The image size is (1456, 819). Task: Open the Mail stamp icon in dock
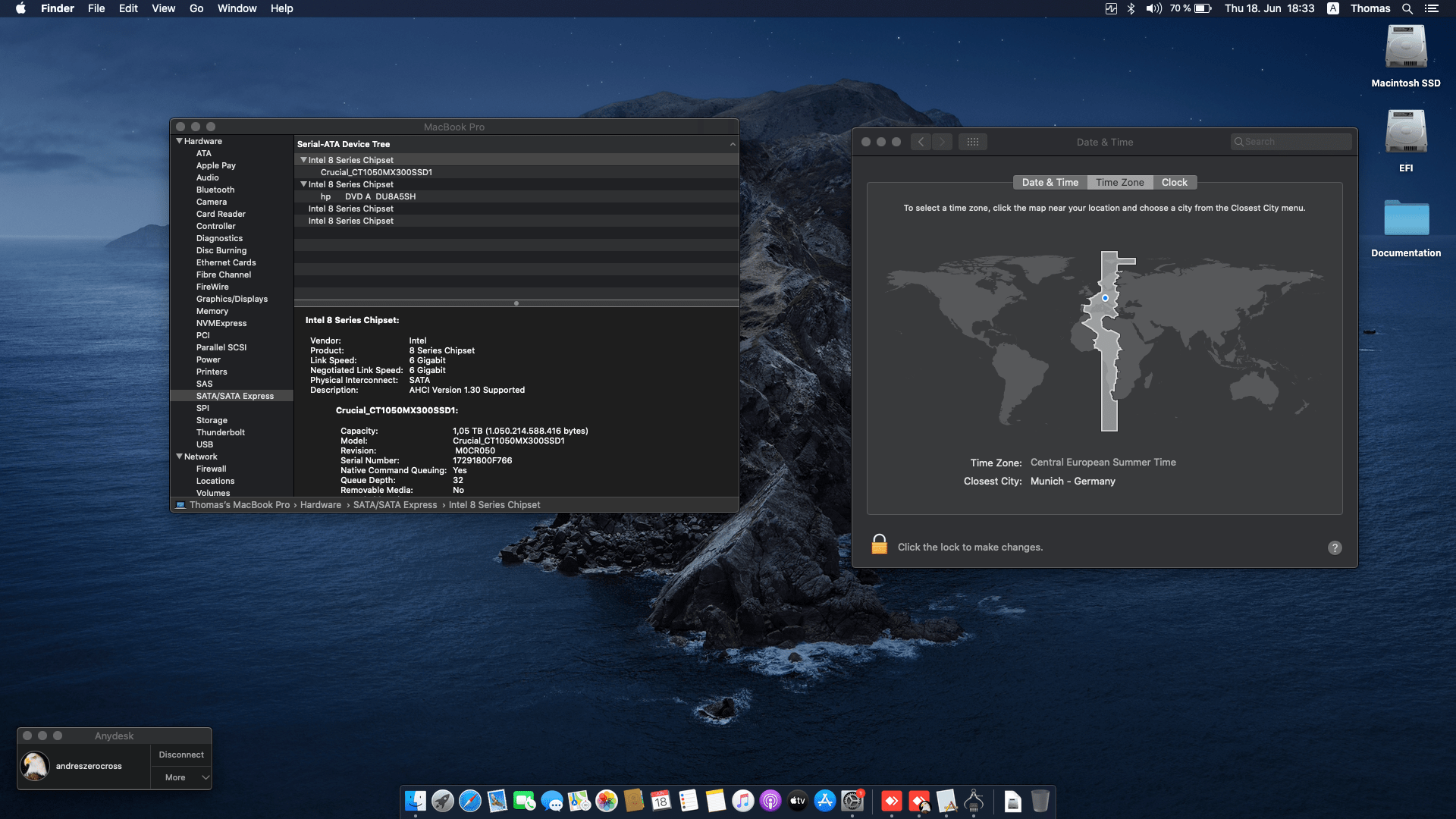click(x=497, y=801)
